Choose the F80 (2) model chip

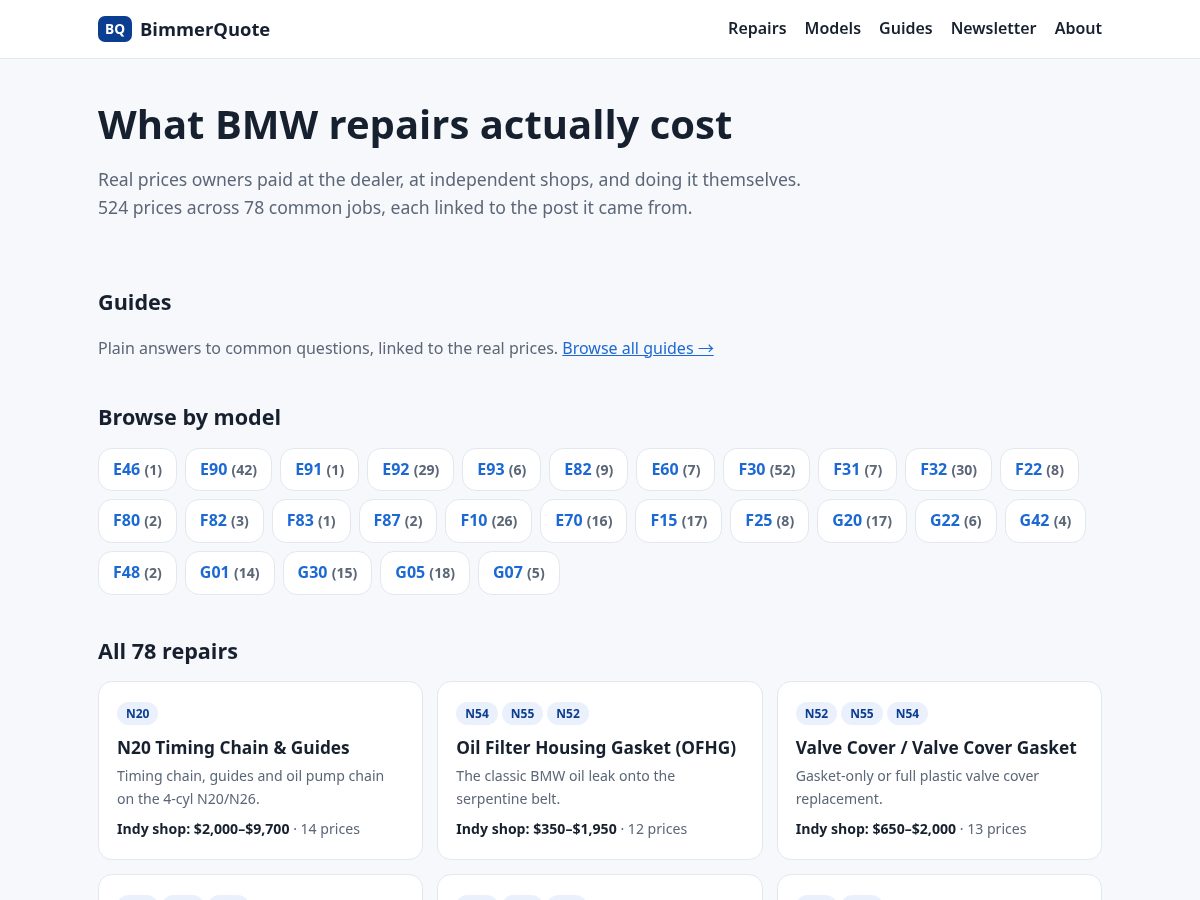click(137, 521)
